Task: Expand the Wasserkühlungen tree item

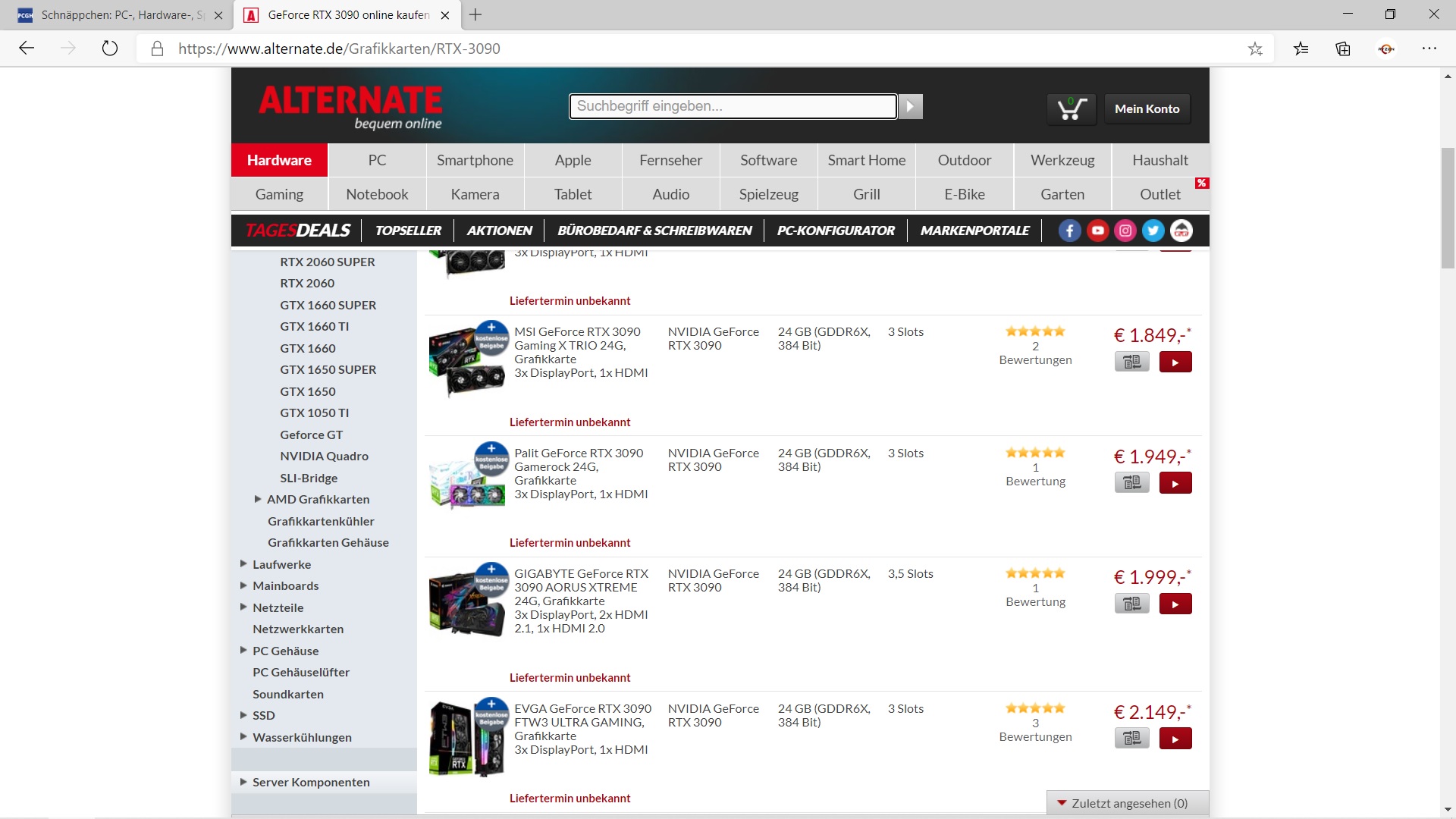Action: 243,736
